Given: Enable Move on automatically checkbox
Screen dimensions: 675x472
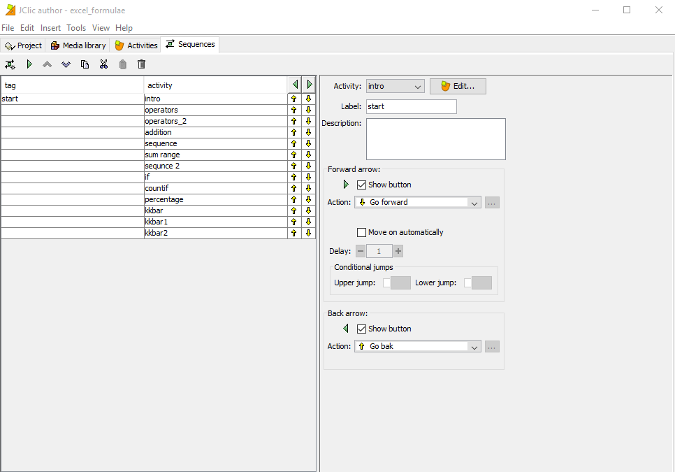Looking at the screenshot, I should coord(362,232).
